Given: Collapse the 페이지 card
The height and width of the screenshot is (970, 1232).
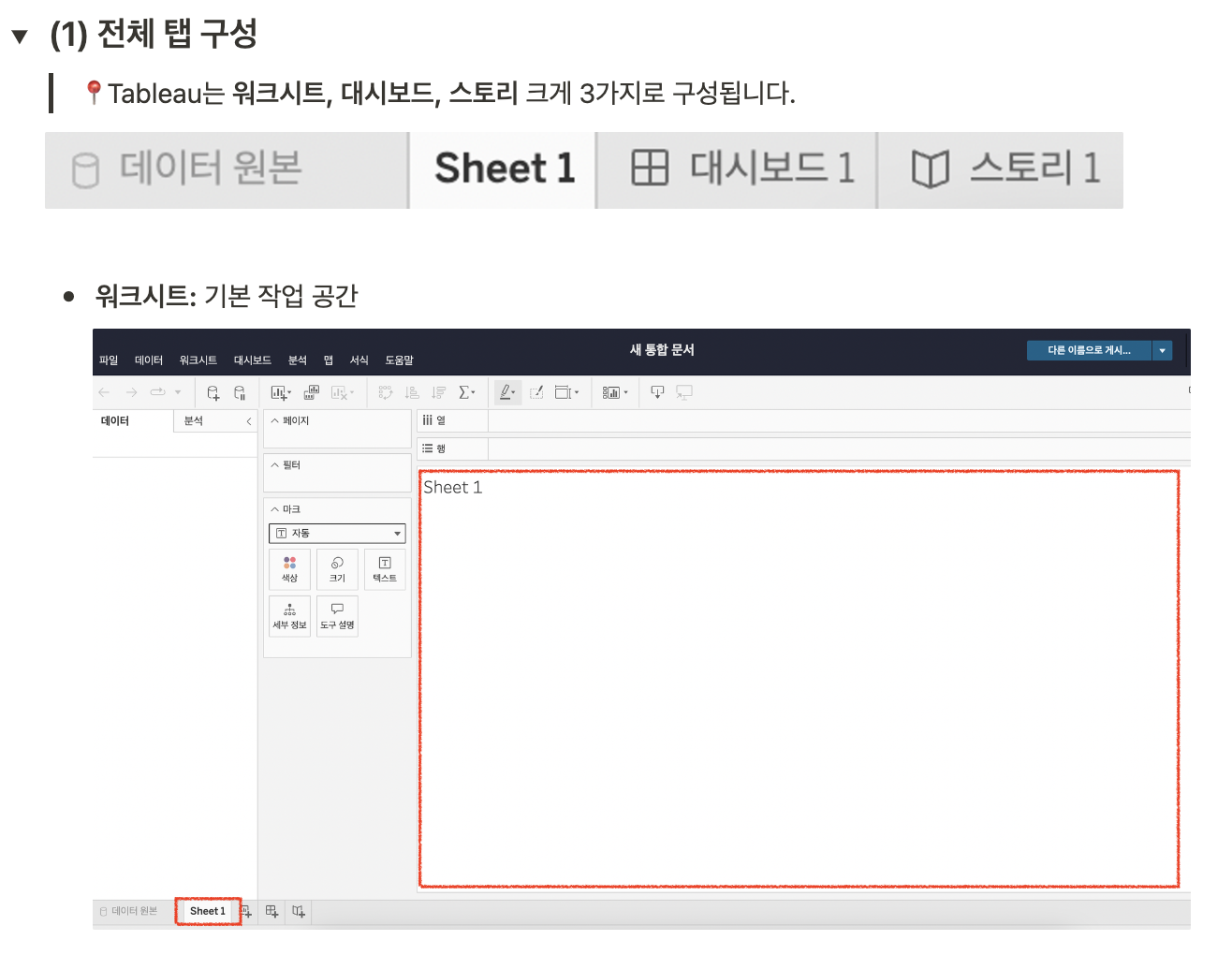Looking at the screenshot, I should [x=275, y=420].
